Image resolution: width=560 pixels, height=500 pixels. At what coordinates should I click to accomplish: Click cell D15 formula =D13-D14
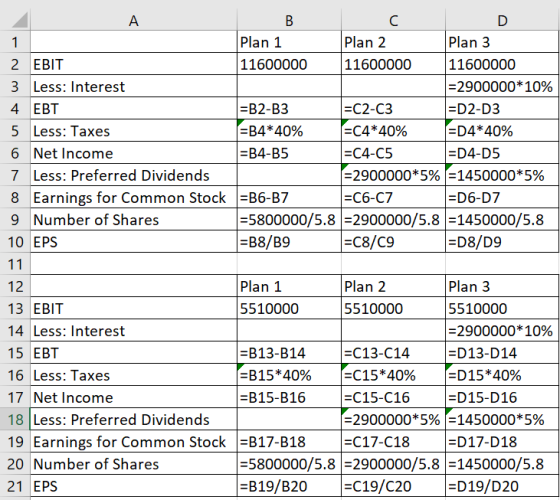pos(502,352)
